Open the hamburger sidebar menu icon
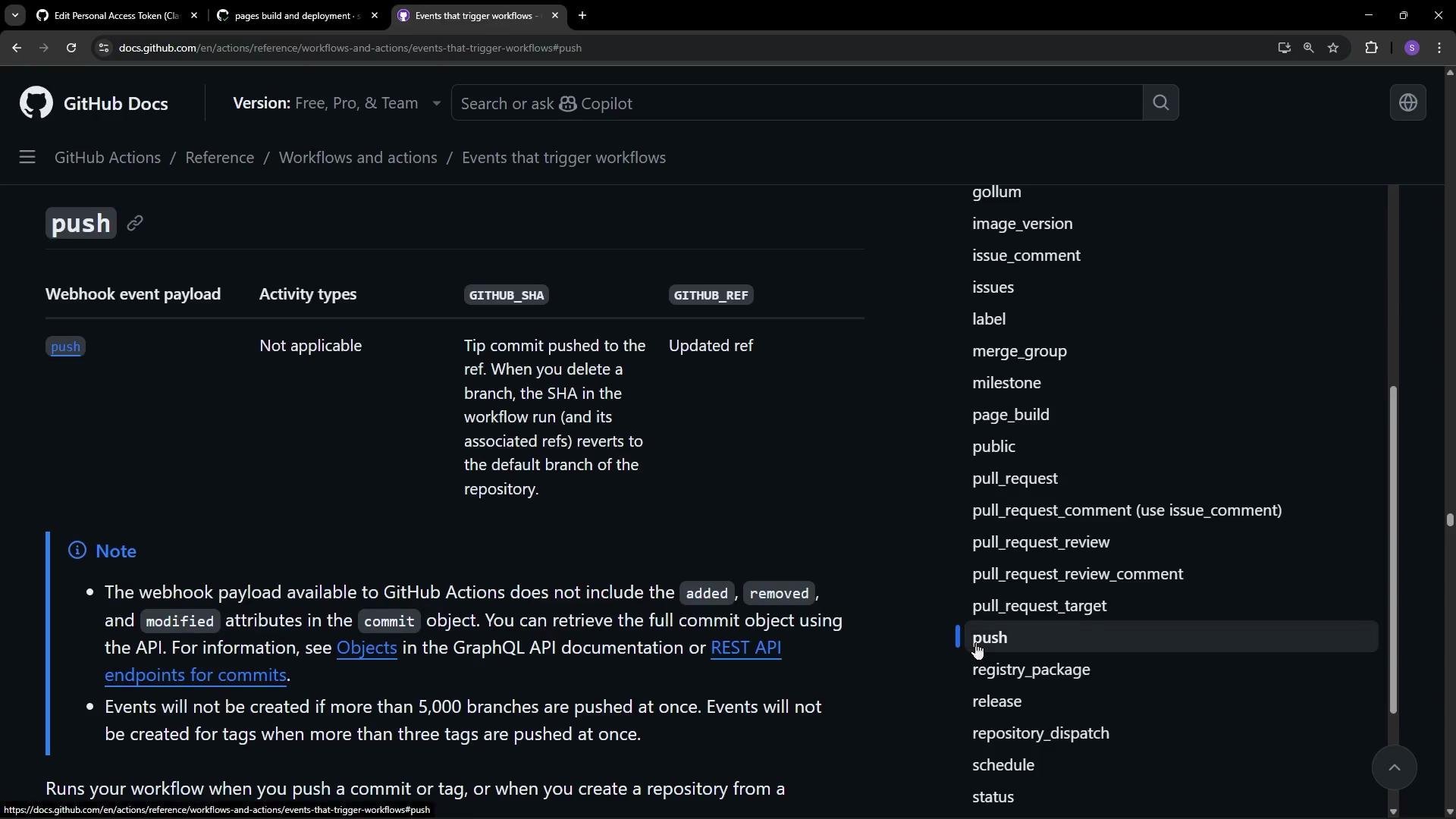This screenshot has height=819, width=1456. click(27, 157)
